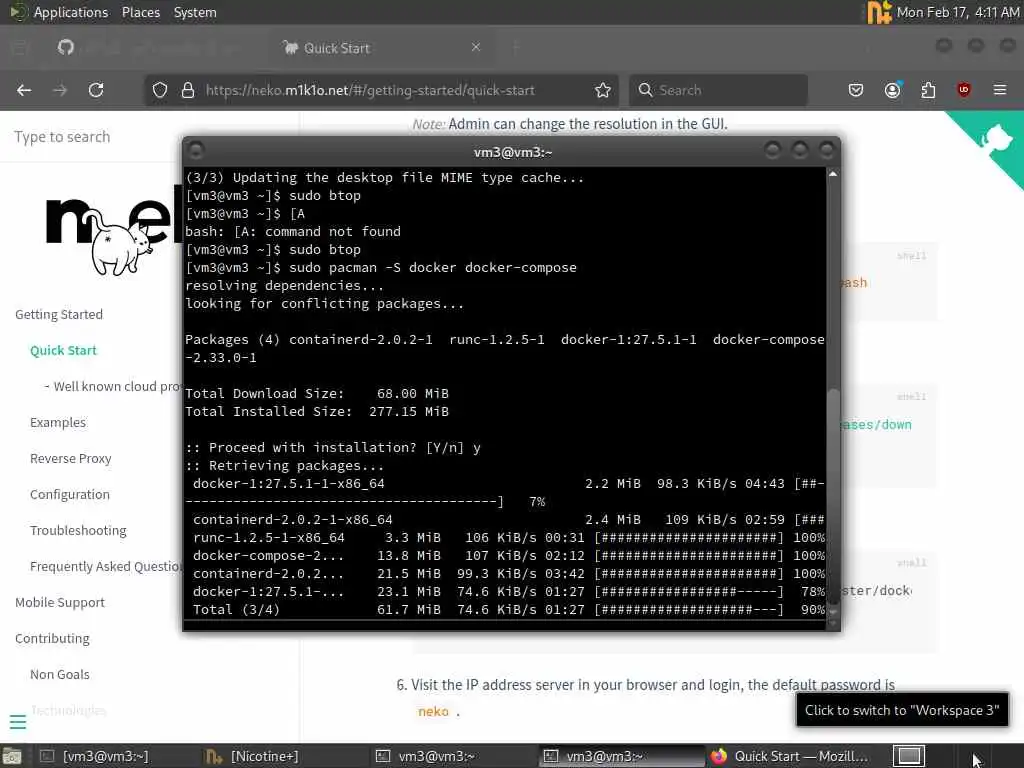Open the Contributing sidebar link
Screen dimensions: 1024x768
click(x=52, y=637)
